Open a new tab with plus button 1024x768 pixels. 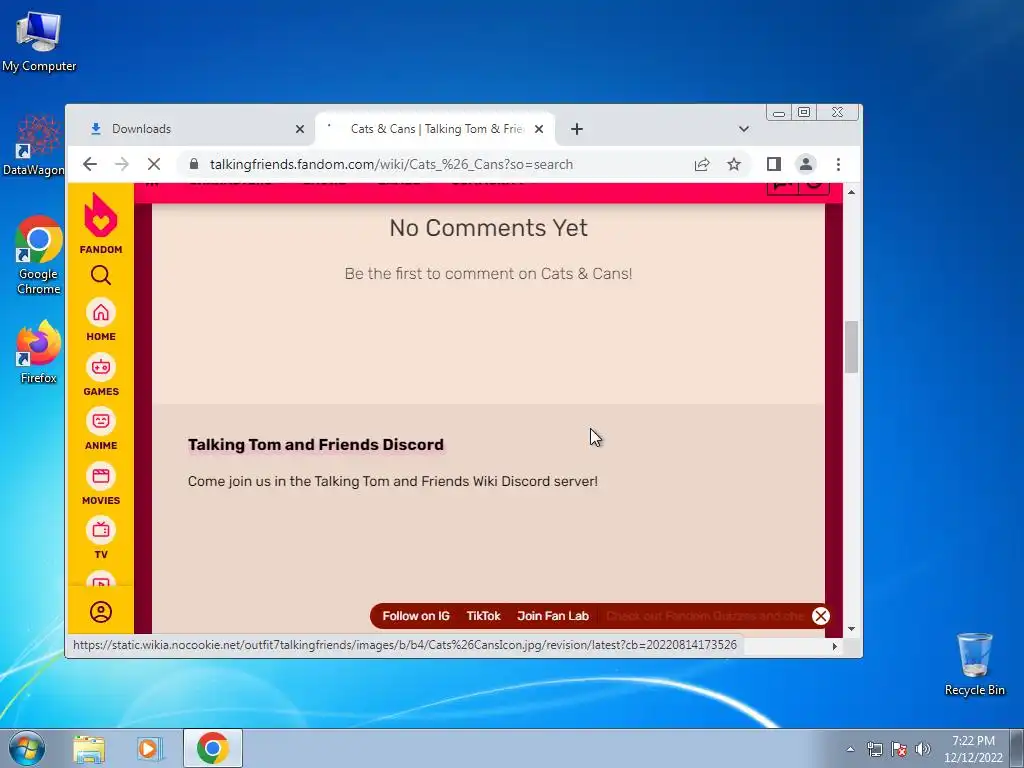tap(577, 129)
